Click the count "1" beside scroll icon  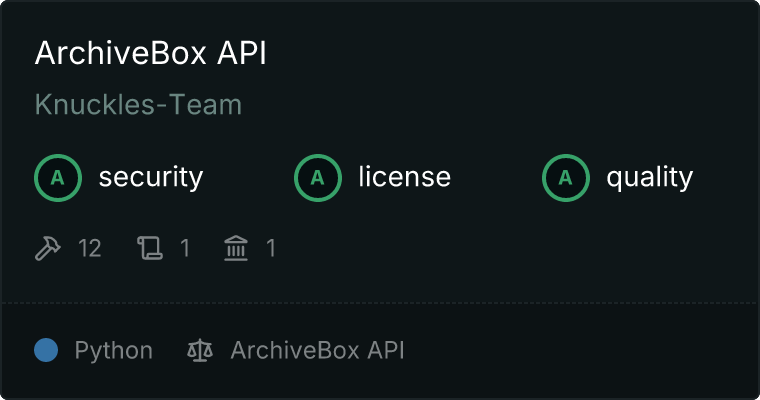[185, 248]
